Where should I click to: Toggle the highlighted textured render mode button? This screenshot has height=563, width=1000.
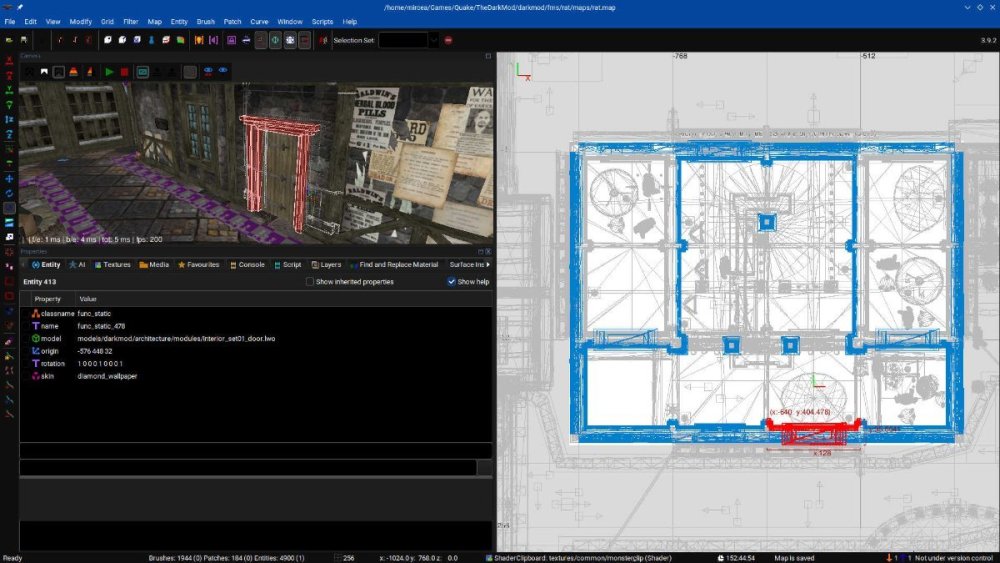coord(59,72)
